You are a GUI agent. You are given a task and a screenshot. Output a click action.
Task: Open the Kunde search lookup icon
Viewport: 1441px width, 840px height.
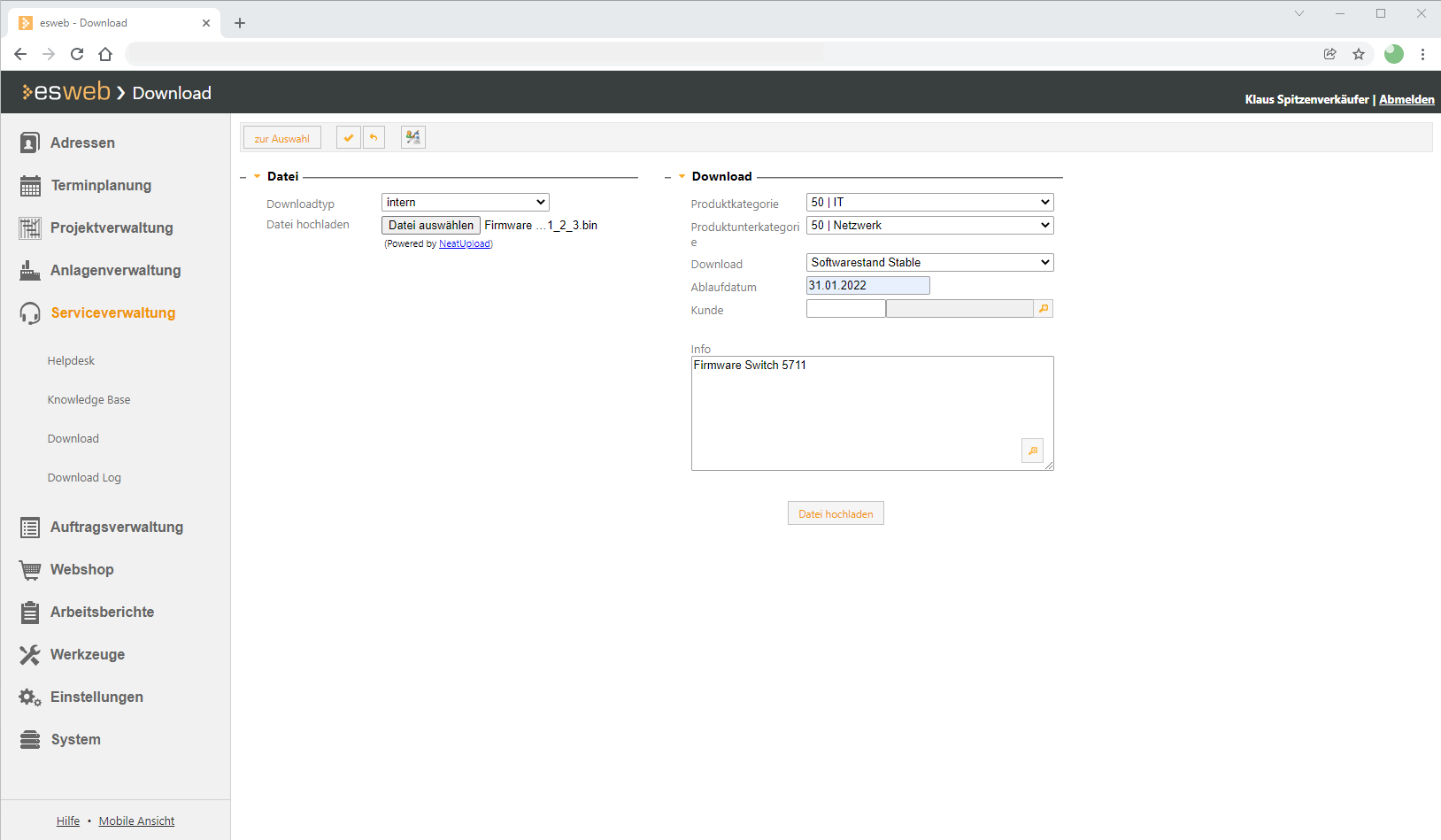coord(1044,309)
